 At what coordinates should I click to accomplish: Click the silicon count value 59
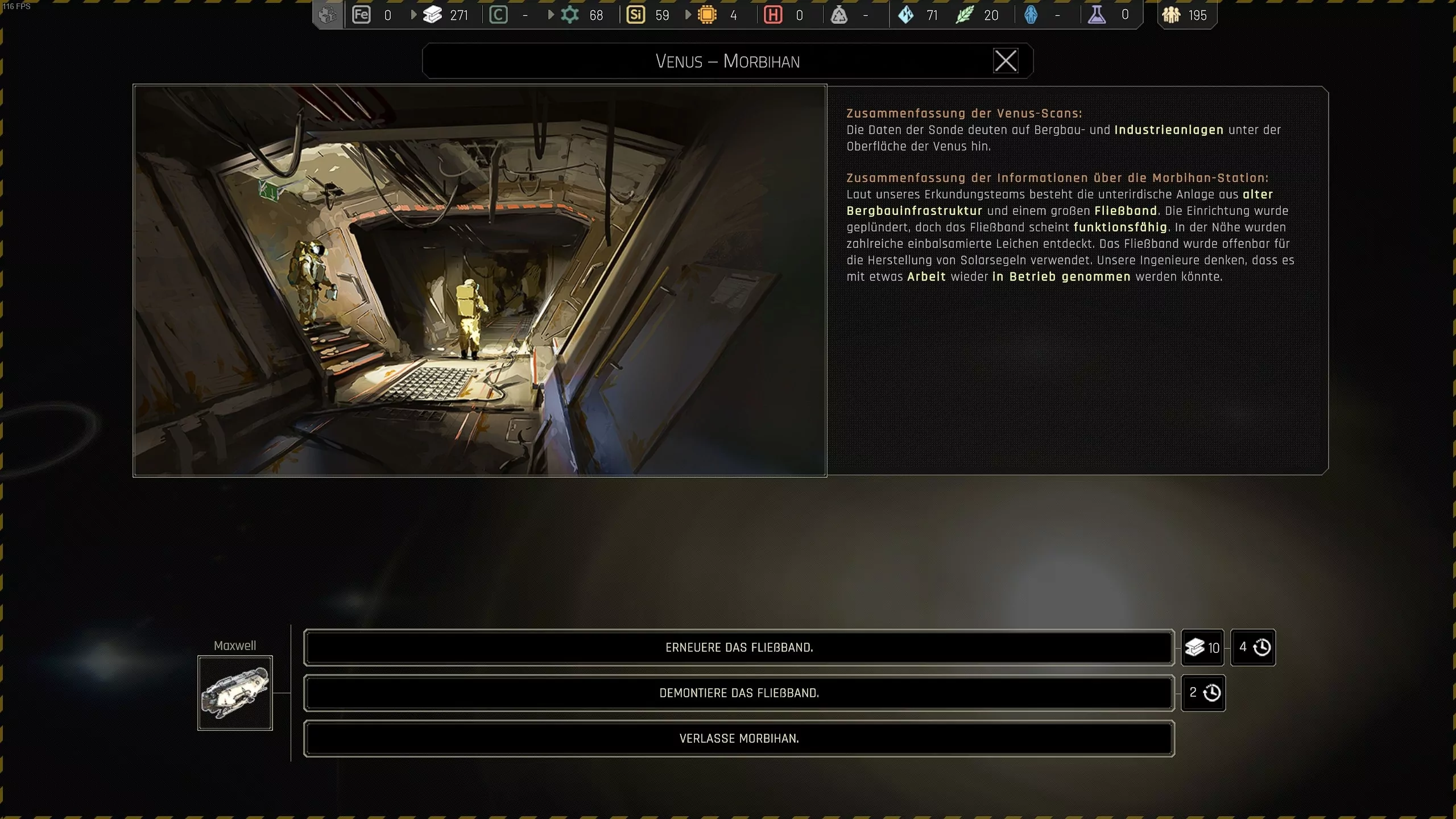[x=662, y=15]
